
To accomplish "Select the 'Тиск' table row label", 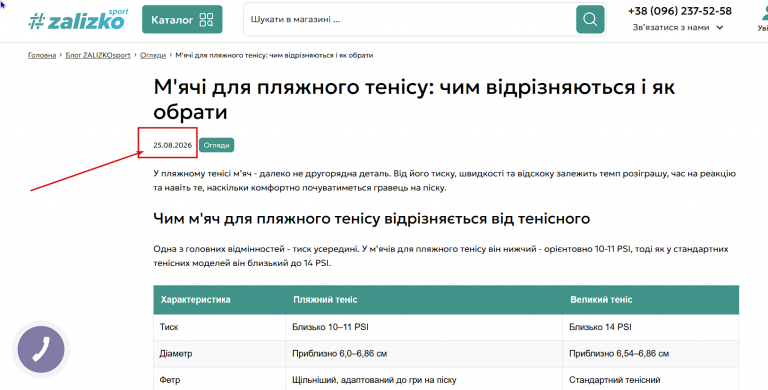I will coord(169,327).
